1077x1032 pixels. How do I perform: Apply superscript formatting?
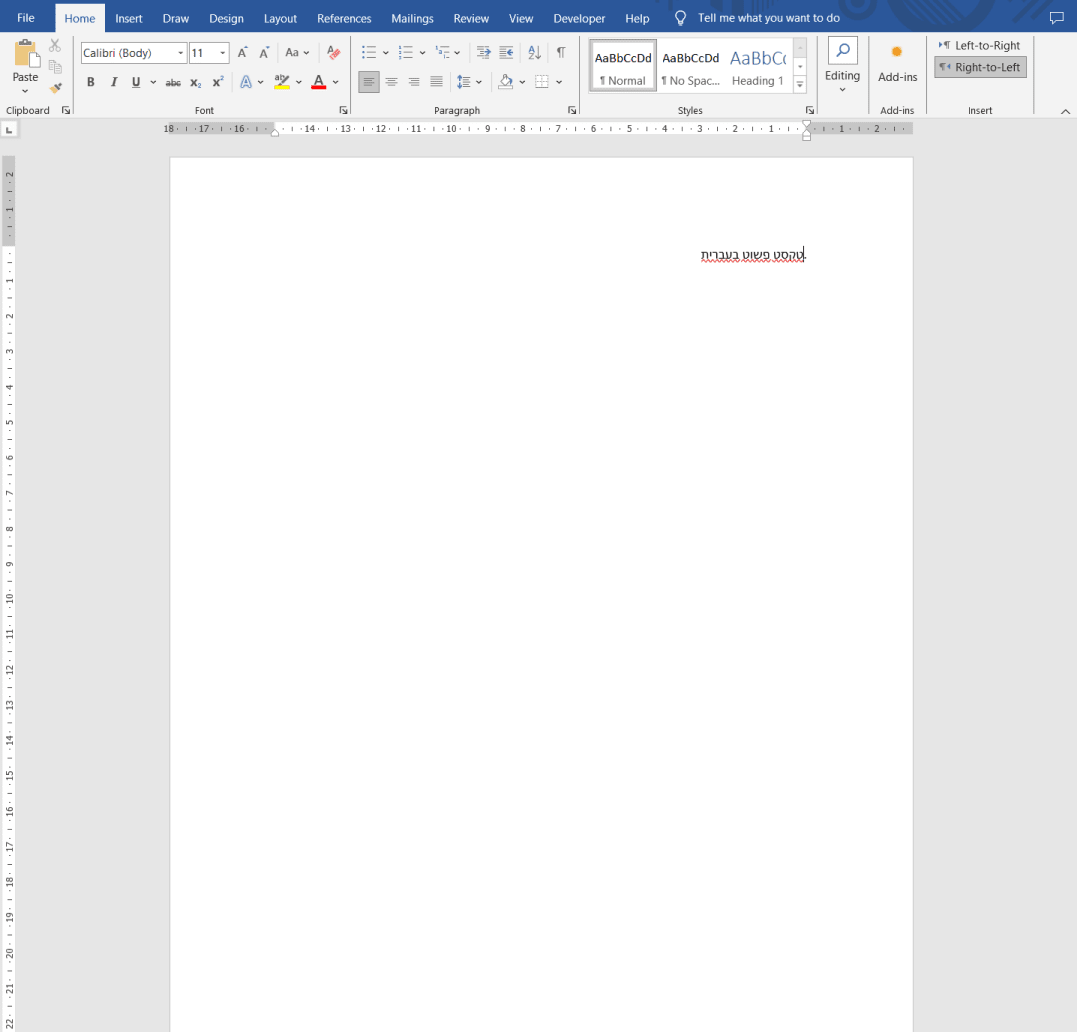[x=218, y=82]
